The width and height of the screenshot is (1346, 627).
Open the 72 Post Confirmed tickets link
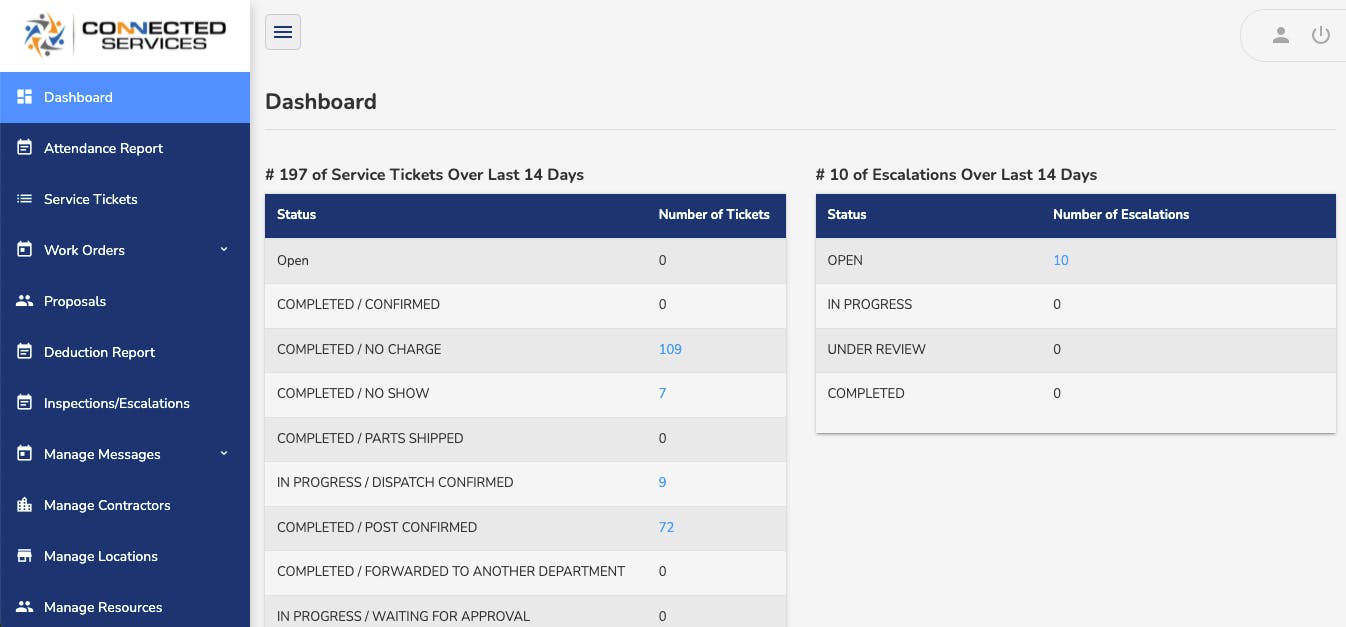point(666,527)
